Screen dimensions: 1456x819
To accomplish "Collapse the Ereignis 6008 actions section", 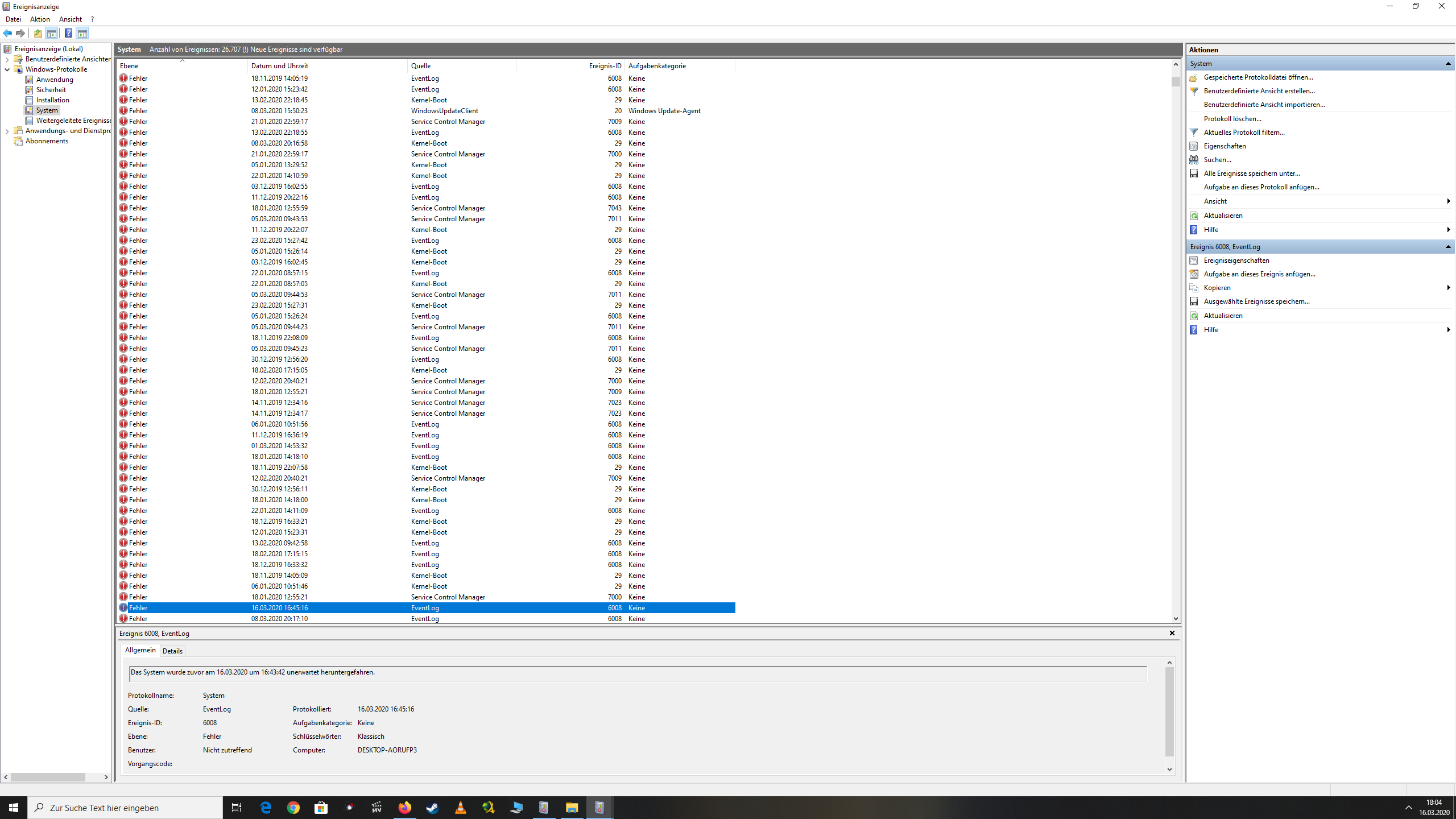I will pos(1447,247).
